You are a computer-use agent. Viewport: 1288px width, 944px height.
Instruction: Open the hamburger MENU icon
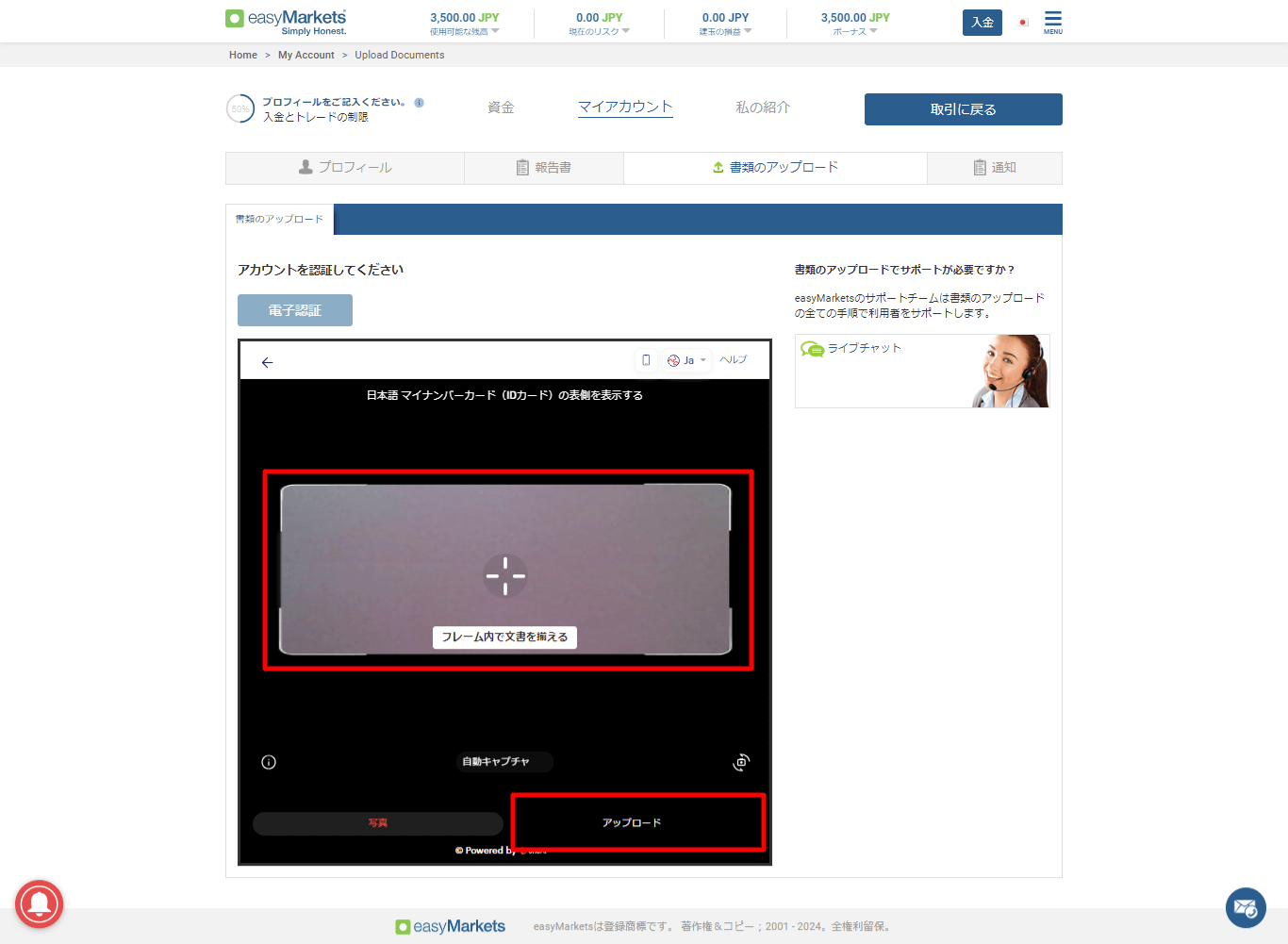point(1052,21)
